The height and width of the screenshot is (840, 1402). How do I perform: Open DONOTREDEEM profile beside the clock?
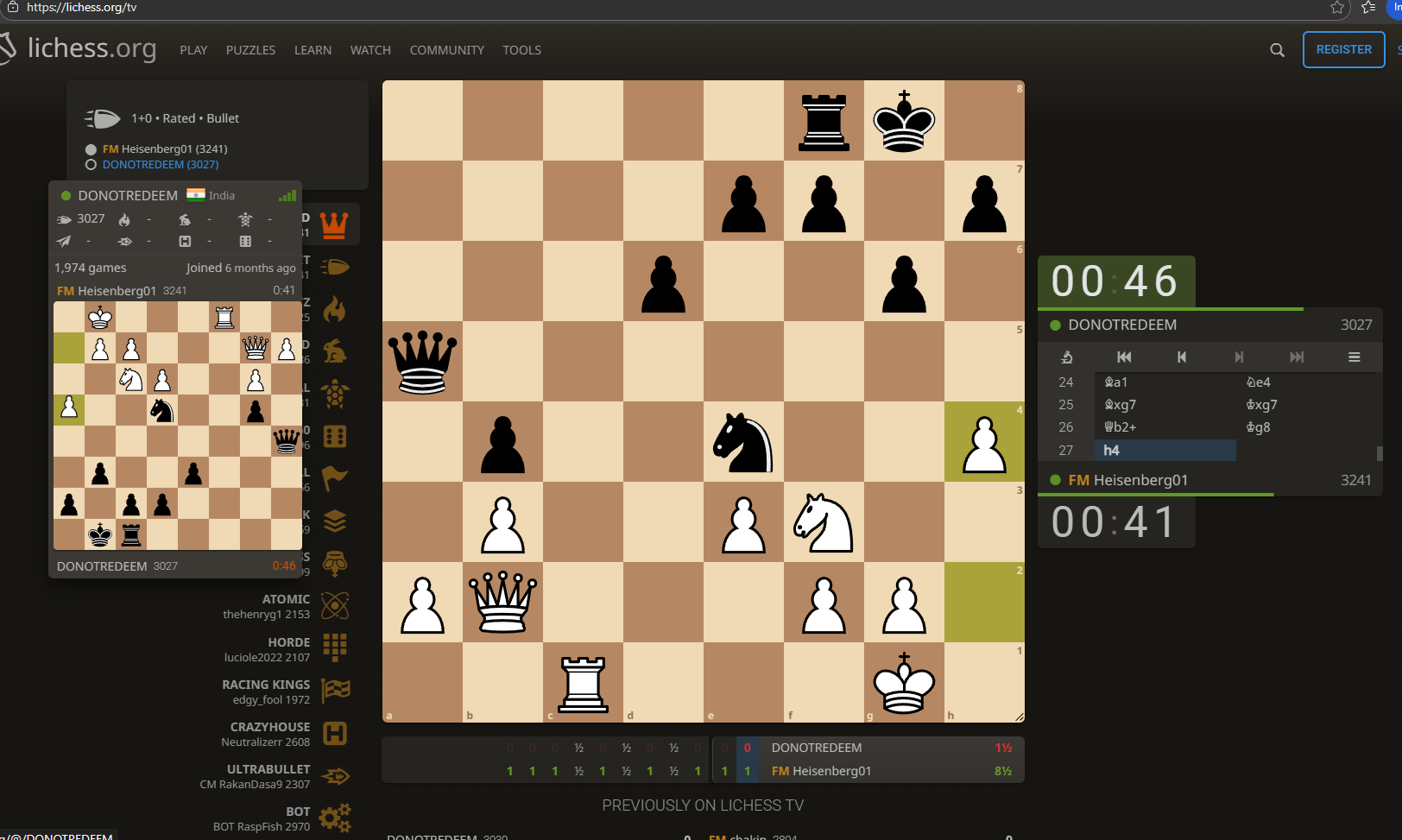pos(1122,325)
